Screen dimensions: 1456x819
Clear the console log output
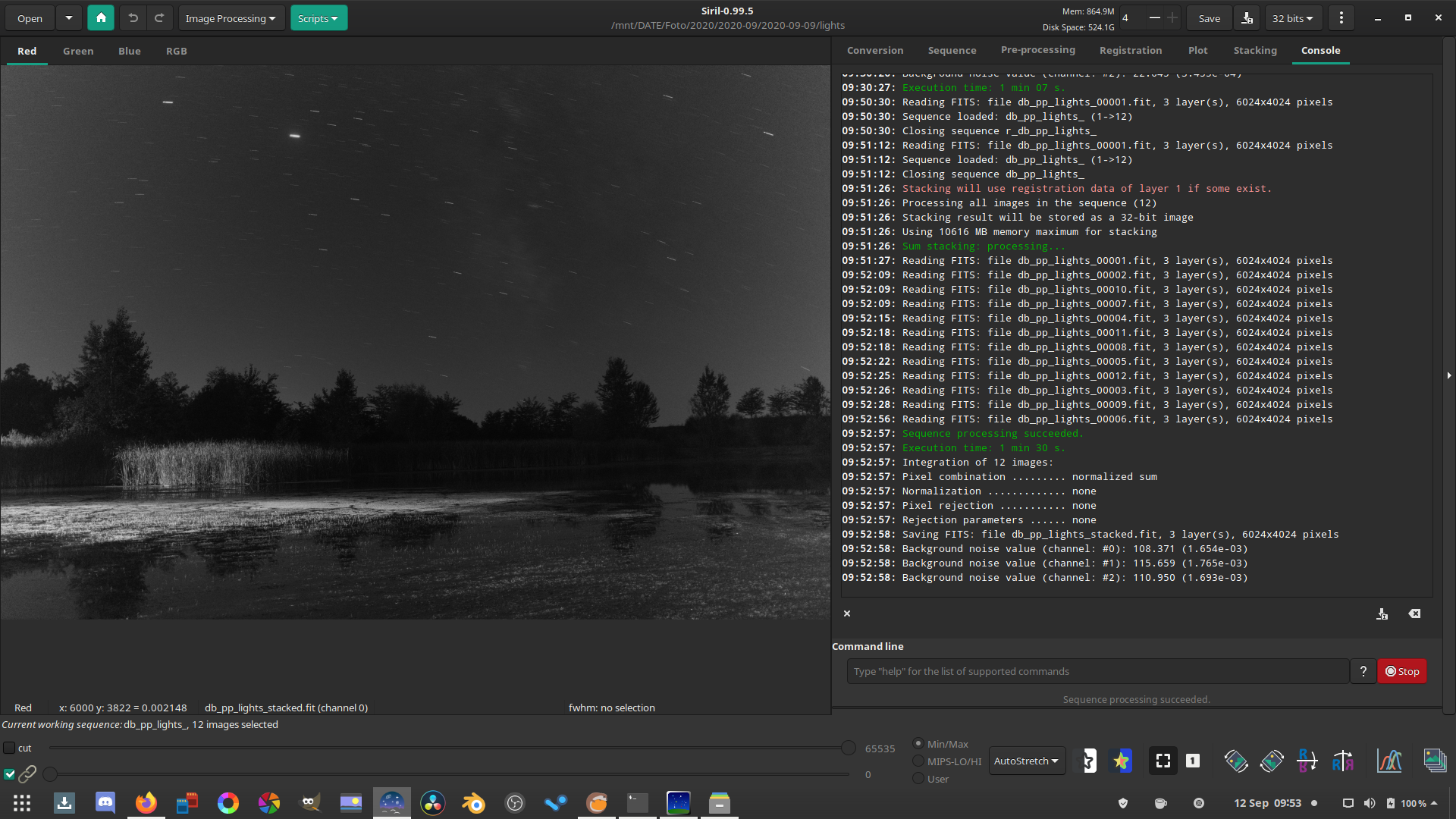1414,613
